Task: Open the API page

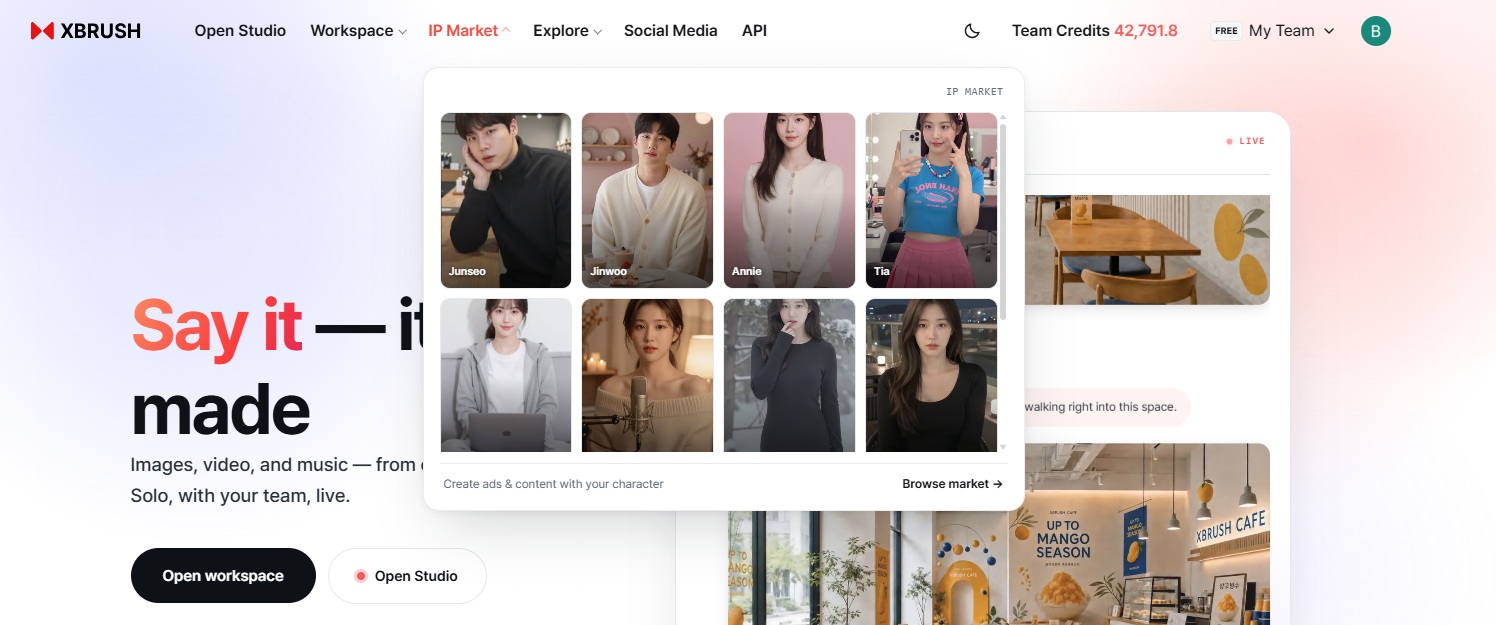Action: point(754,31)
